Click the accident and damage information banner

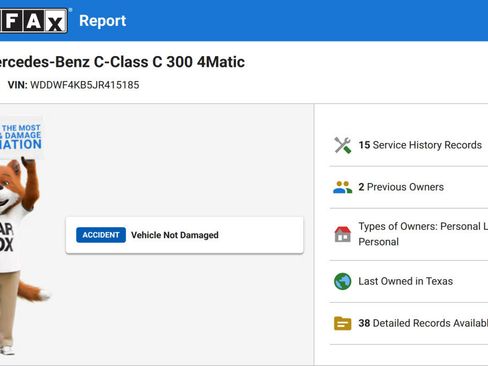(21, 137)
